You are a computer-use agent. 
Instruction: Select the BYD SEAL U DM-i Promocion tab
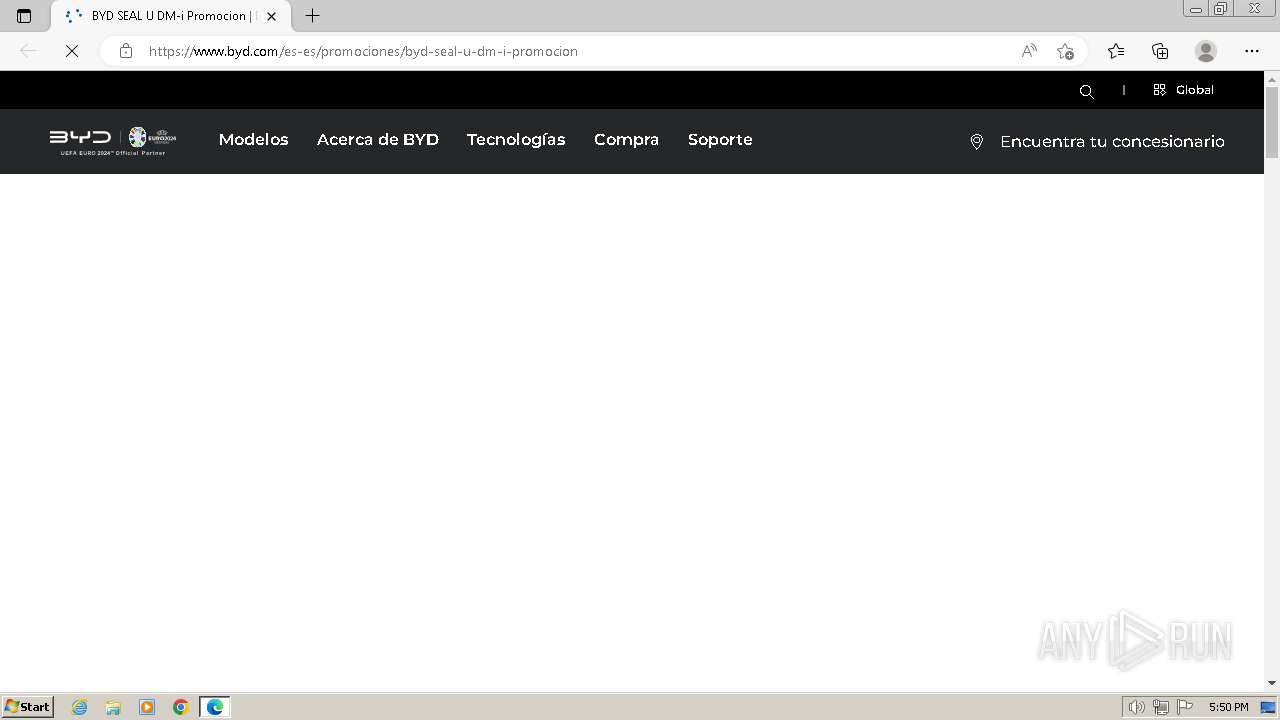click(x=170, y=16)
